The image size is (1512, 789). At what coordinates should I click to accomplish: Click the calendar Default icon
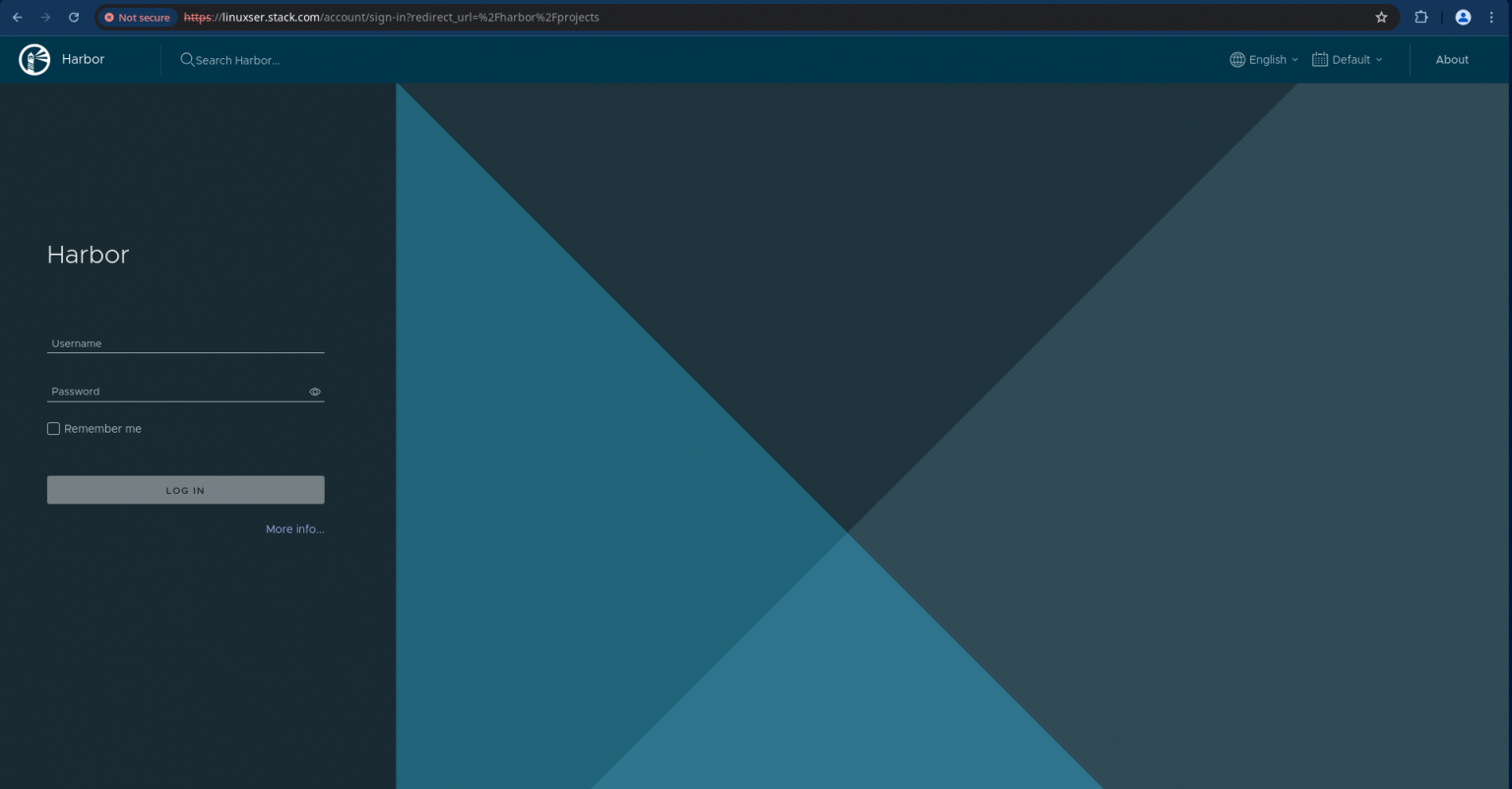pyautogui.click(x=1320, y=60)
